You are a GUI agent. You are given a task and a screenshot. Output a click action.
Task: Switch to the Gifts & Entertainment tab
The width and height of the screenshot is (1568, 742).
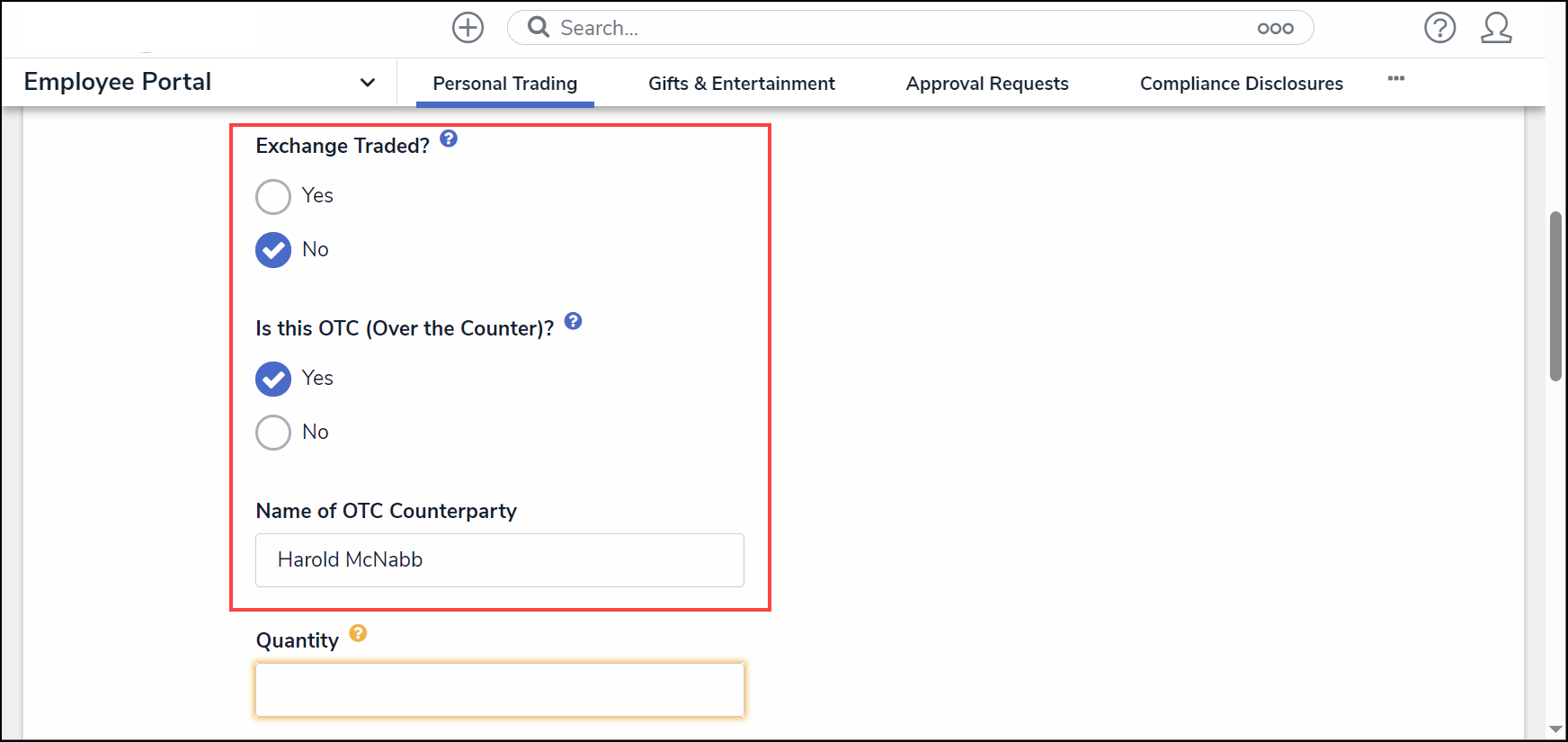click(x=741, y=83)
